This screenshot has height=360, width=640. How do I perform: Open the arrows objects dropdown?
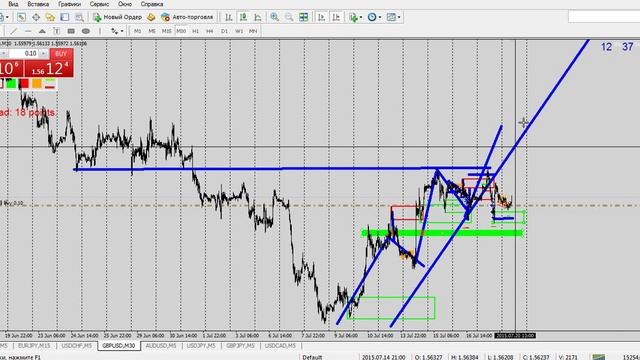[117, 31]
